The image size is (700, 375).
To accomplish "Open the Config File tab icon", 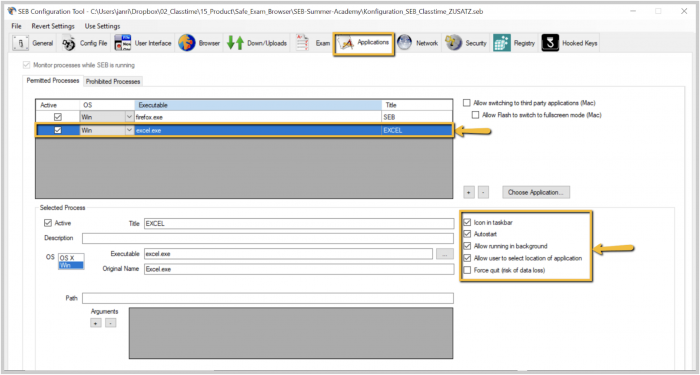I will click(x=68, y=43).
